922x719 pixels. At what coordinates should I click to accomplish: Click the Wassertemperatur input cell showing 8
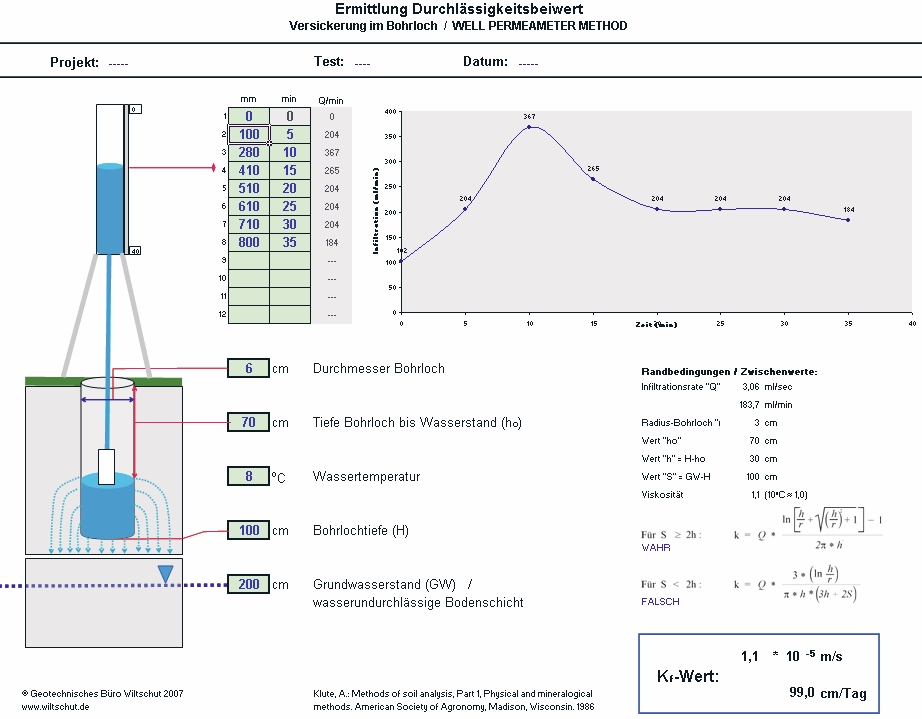[248, 476]
